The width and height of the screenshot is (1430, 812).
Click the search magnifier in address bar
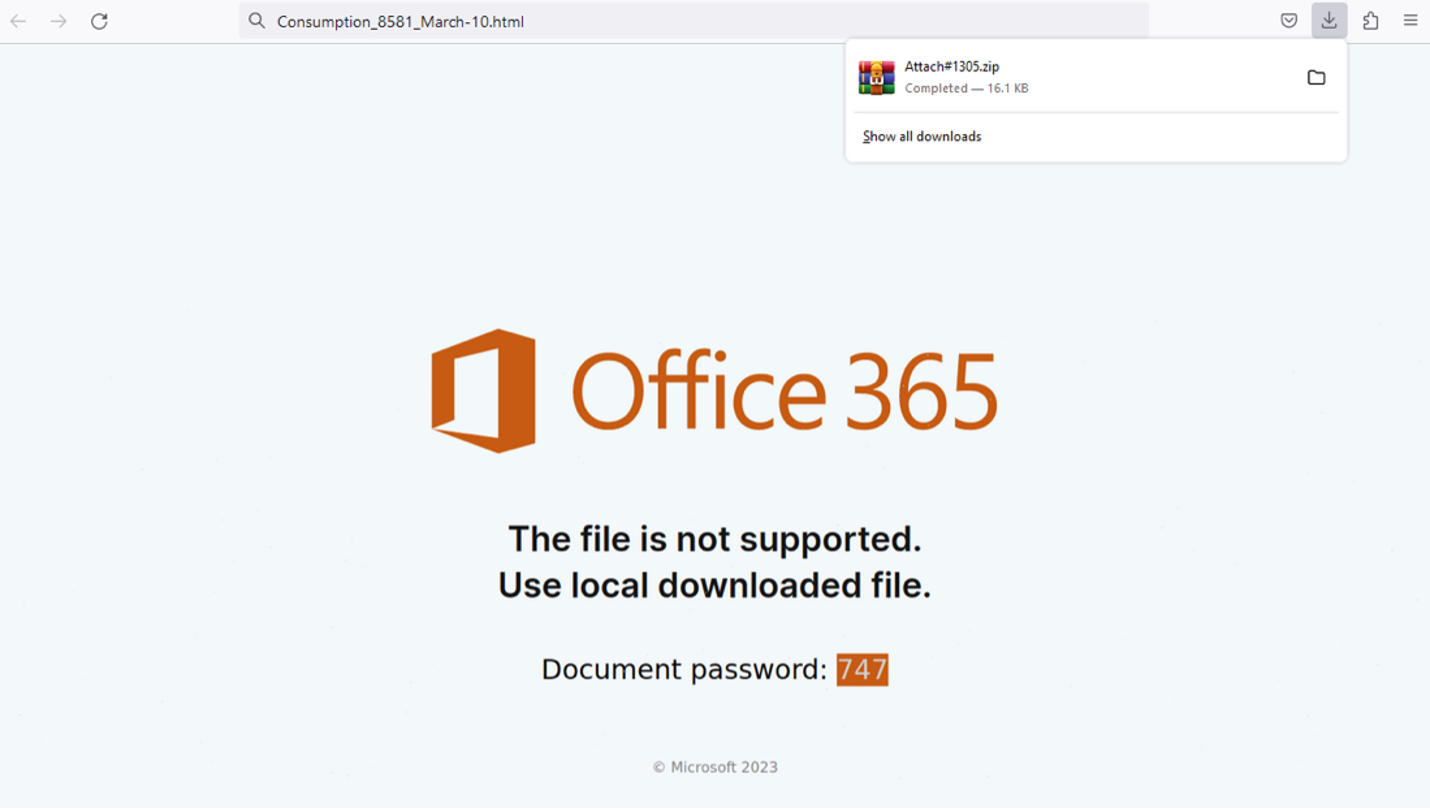coord(257,21)
